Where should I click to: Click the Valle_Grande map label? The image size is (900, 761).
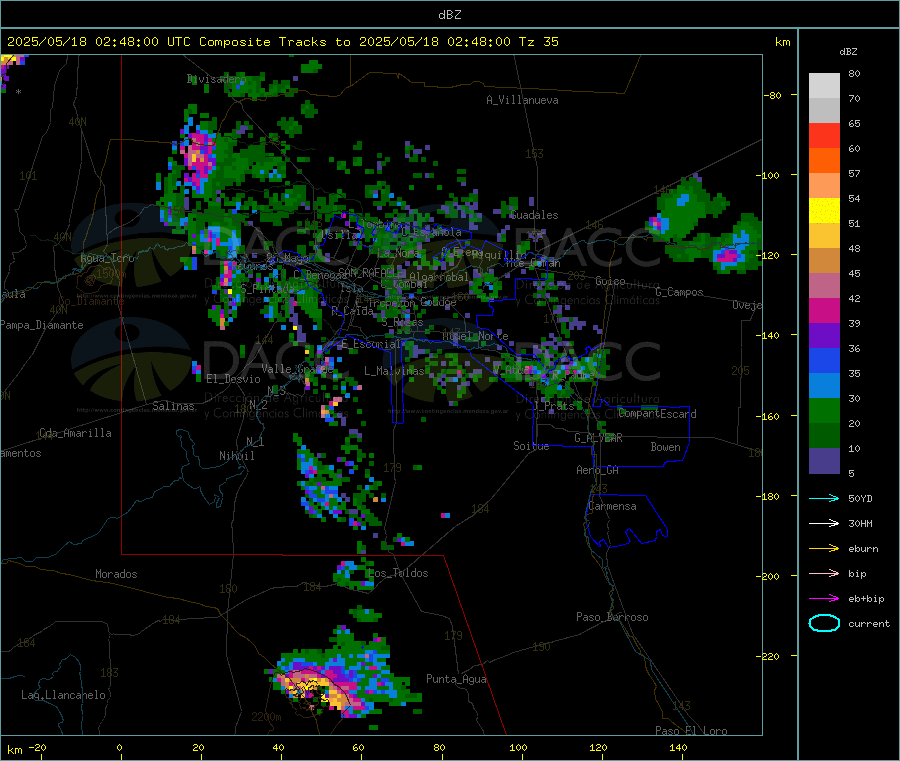[297, 369]
